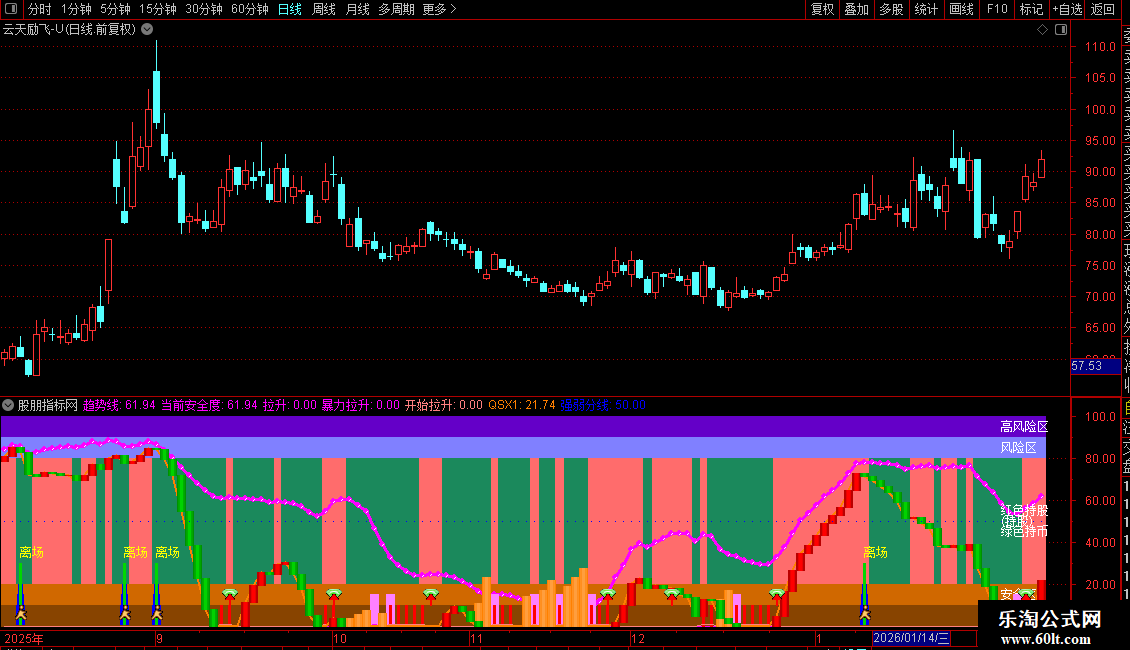Click the stock title 云天励飞-U(日线.前复权)

[x=69, y=29]
